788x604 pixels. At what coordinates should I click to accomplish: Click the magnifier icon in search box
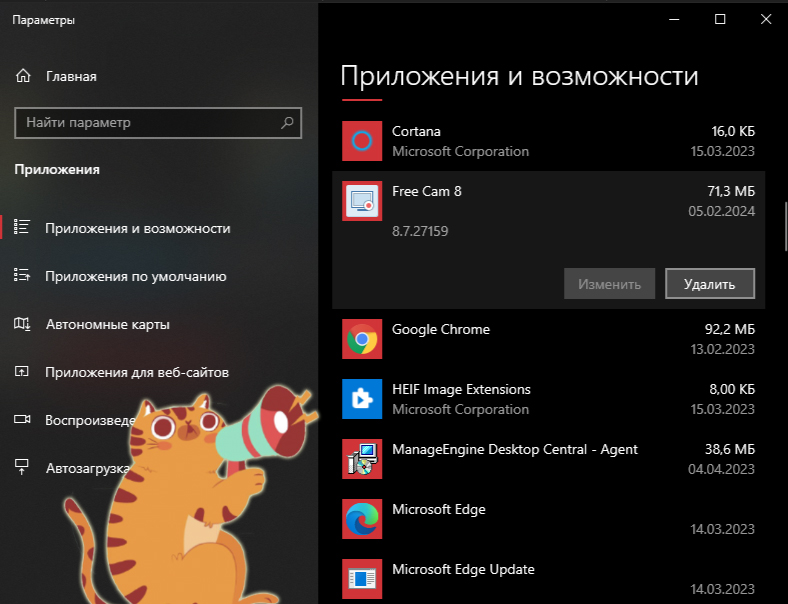287,123
